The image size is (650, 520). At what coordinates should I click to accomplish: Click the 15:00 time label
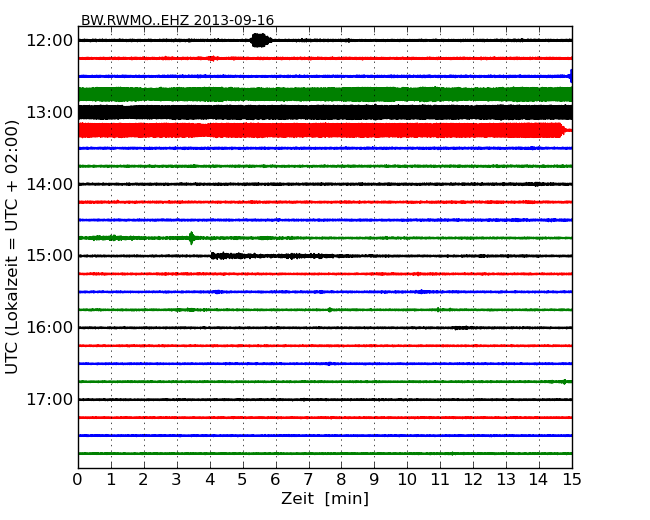pyautogui.click(x=49, y=256)
